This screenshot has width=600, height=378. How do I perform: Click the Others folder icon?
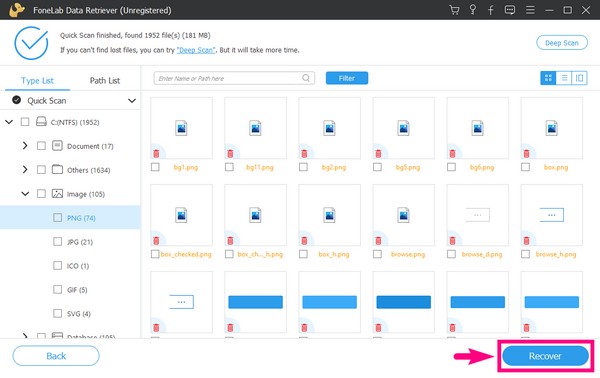(57, 169)
